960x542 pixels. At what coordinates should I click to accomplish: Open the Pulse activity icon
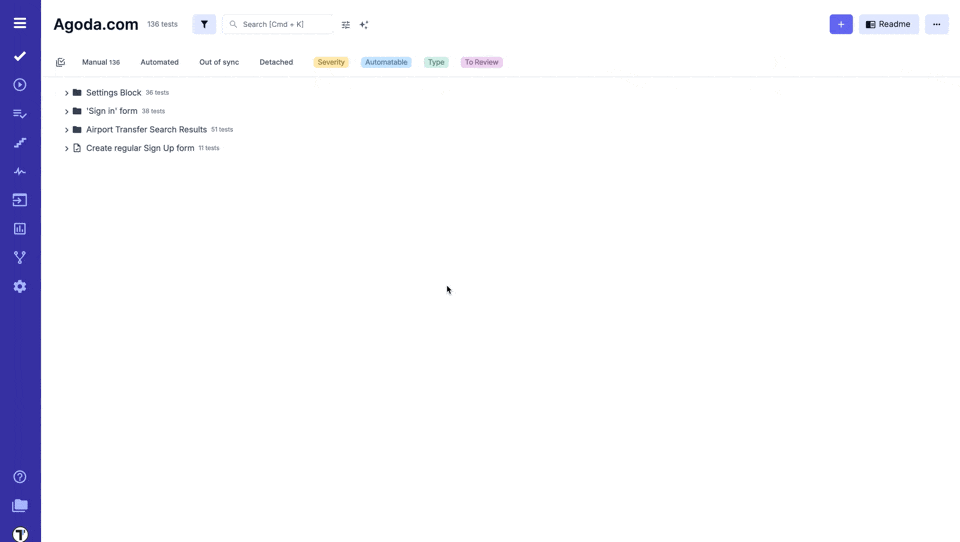coord(20,172)
